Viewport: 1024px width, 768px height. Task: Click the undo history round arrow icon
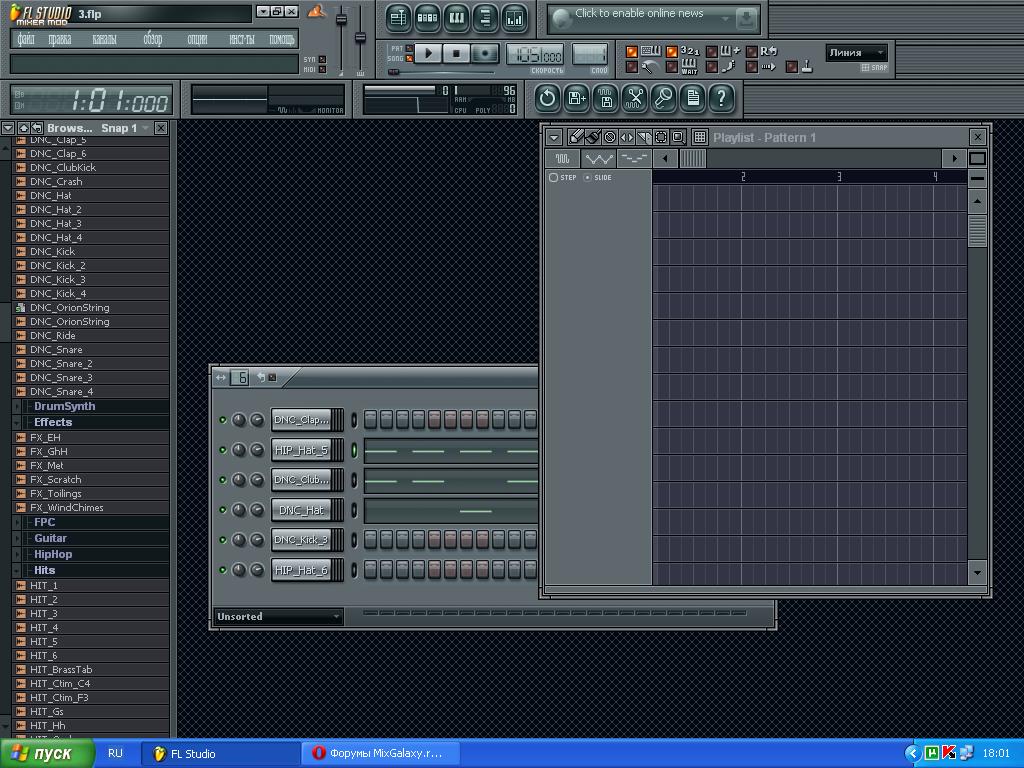tap(547, 98)
